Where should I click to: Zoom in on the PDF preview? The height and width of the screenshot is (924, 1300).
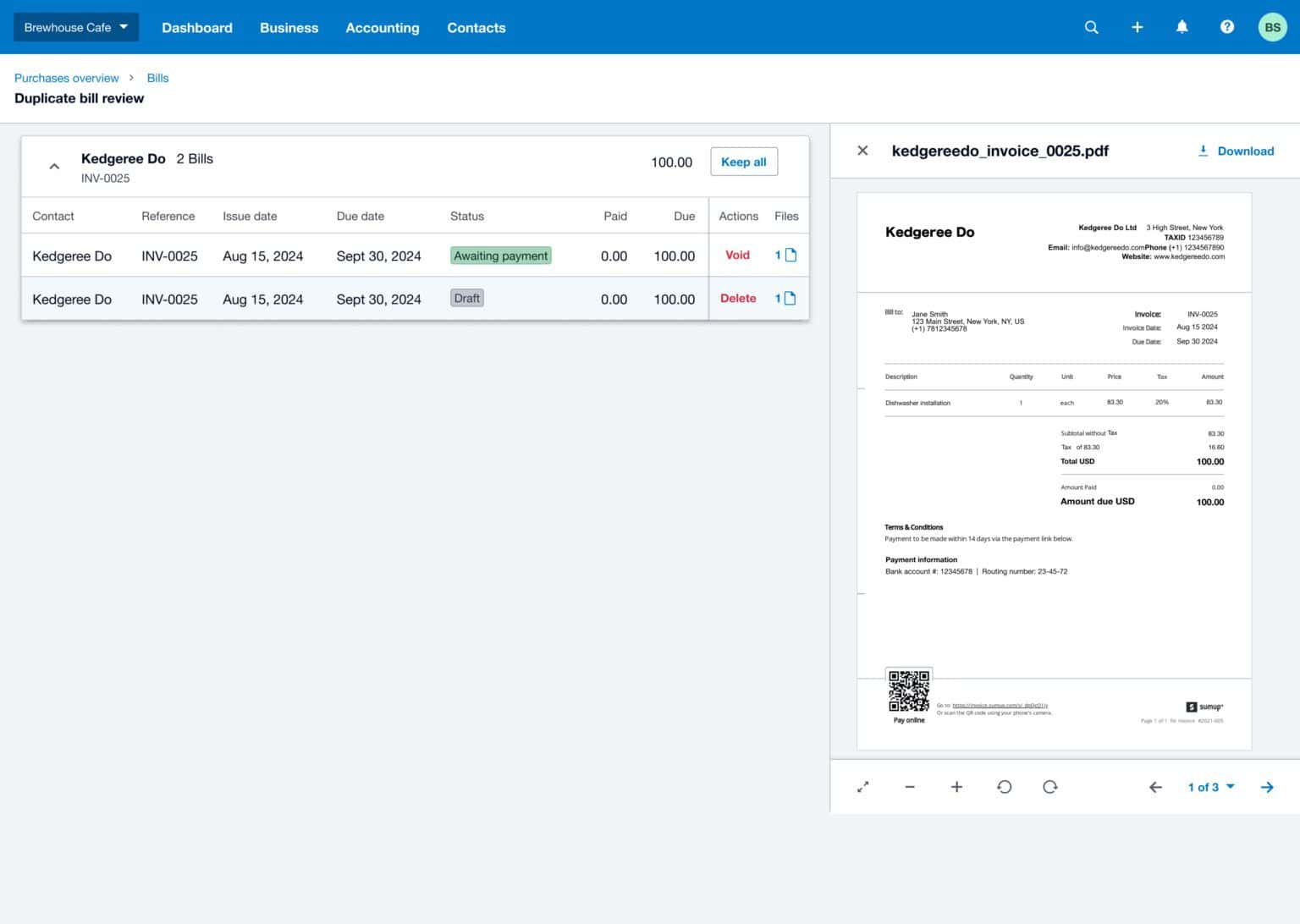pyautogui.click(x=956, y=787)
